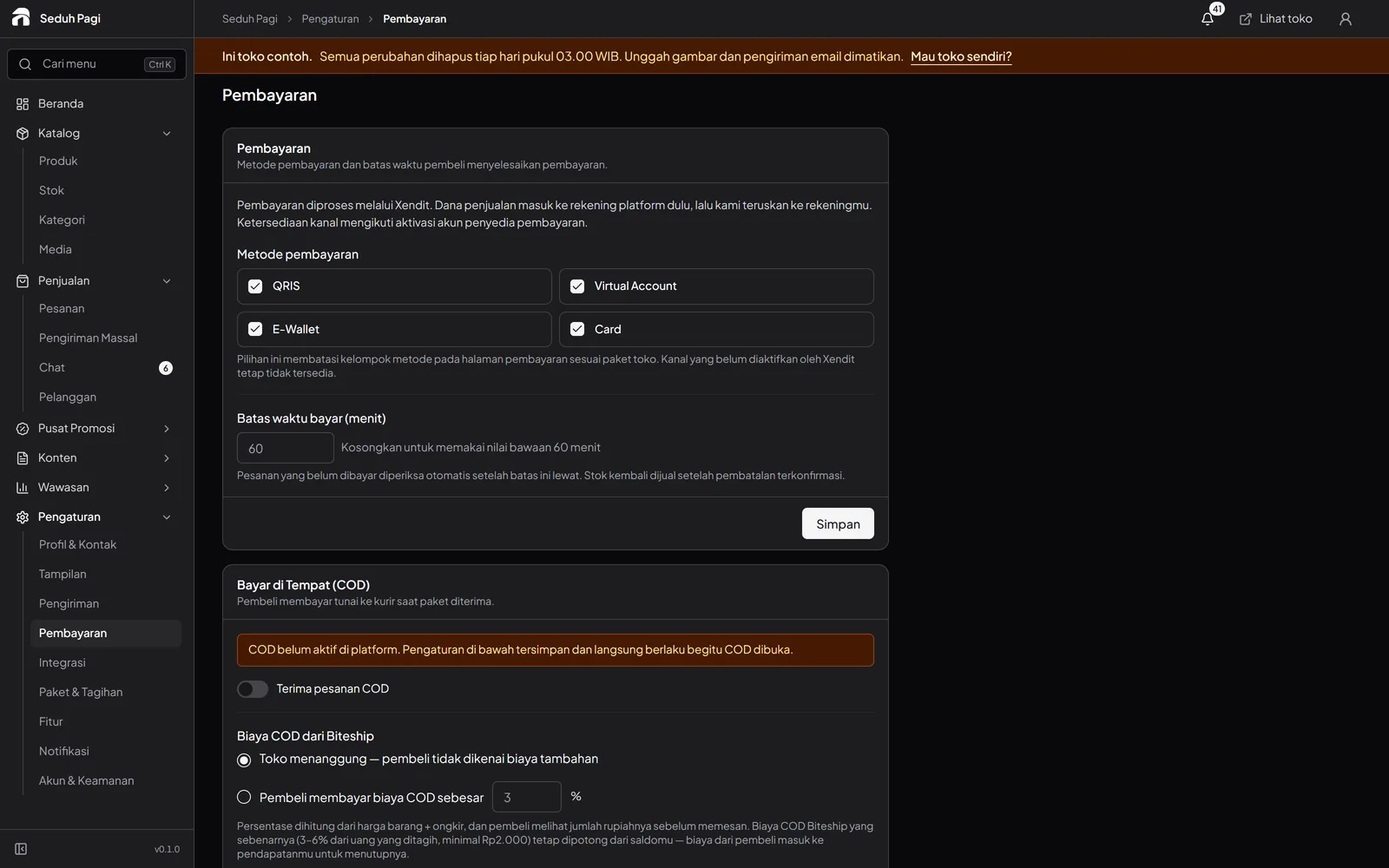Viewport: 1389px width, 868px height.
Task: Go to the Pesanan page
Action: coord(106,309)
